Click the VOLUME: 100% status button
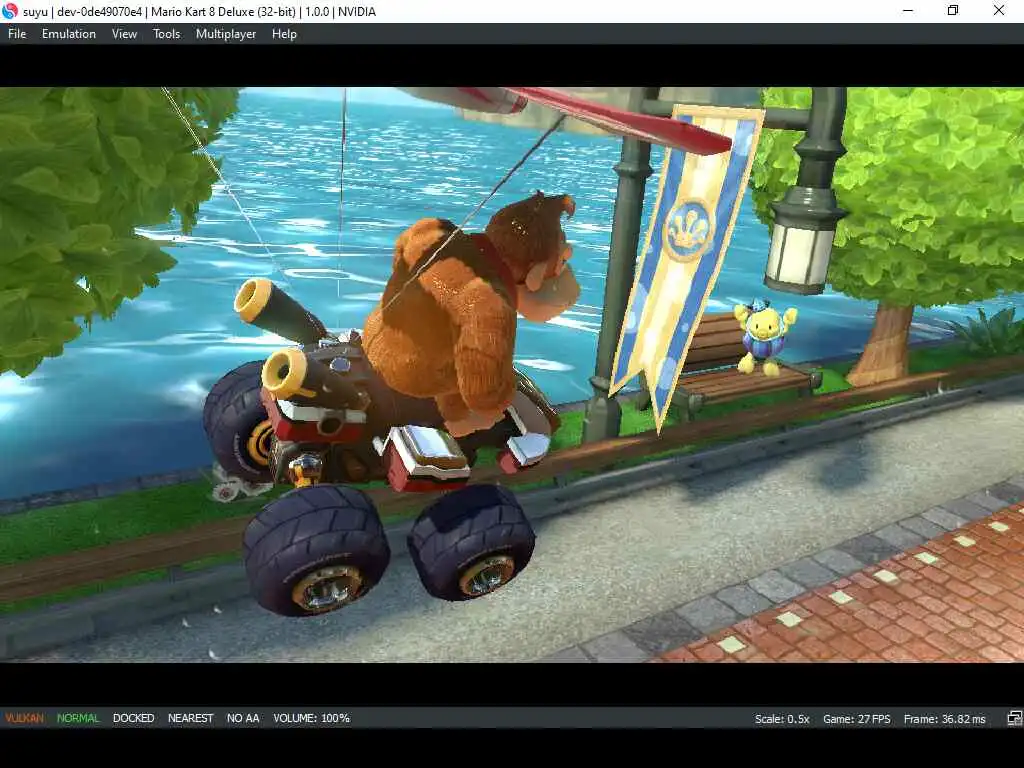 [312, 718]
